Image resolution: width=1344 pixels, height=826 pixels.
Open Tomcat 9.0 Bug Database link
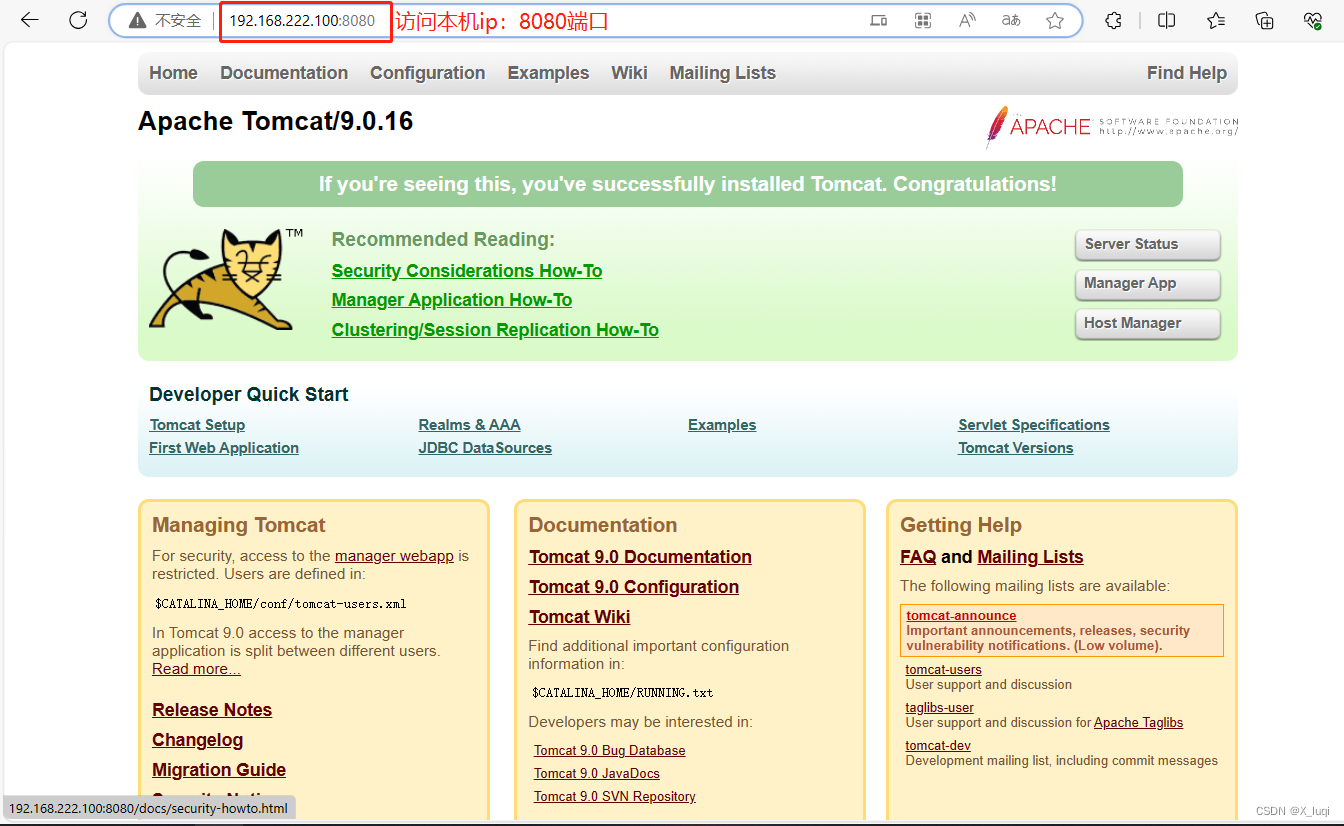pos(610,751)
